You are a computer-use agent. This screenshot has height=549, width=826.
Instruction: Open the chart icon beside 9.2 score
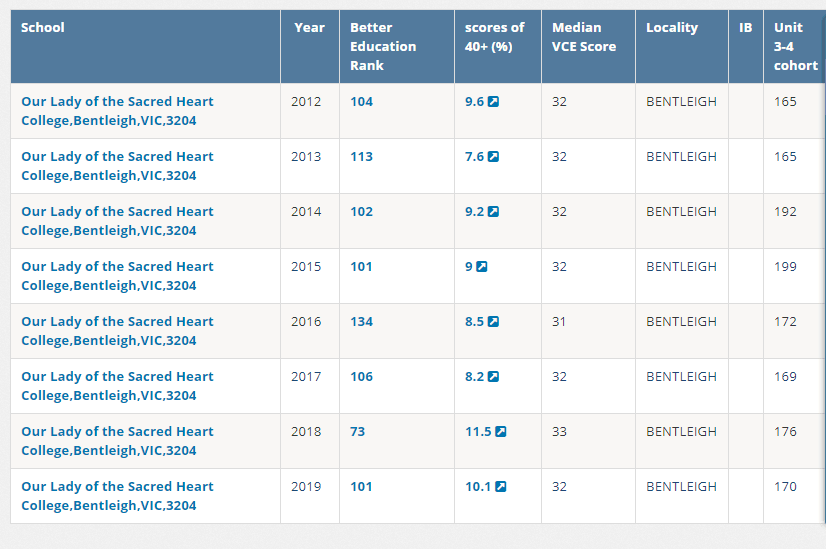click(x=493, y=212)
